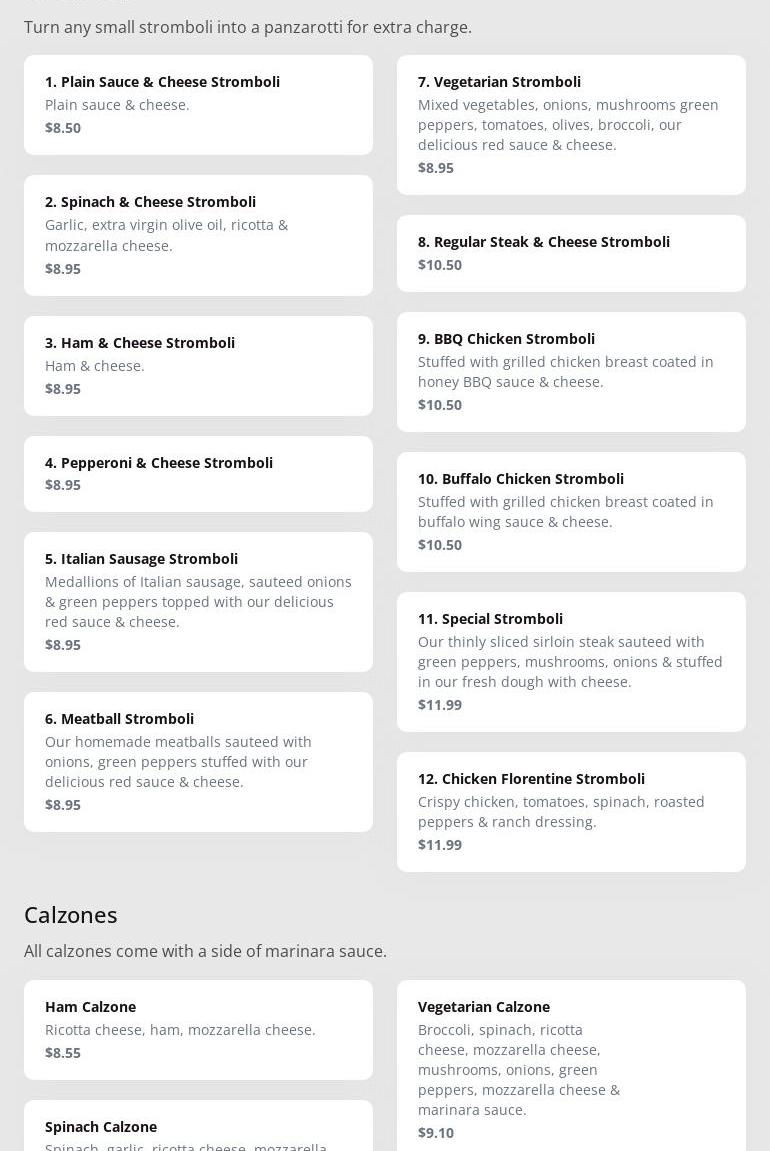Pick the Vegetarian Stromboli menu item
The width and height of the screenshot is (770, 1151).
[571, 125]
